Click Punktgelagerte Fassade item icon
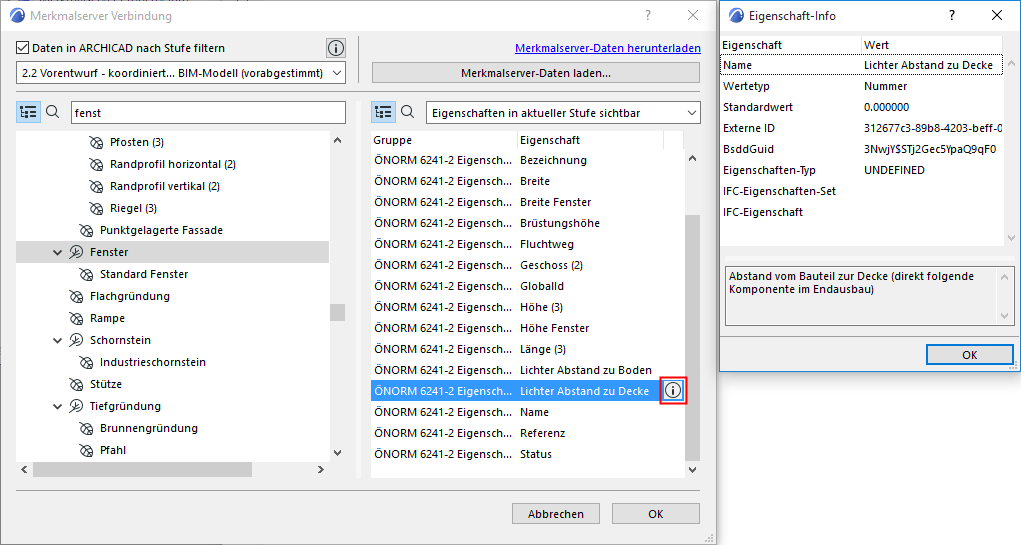 tap(86, 231)
